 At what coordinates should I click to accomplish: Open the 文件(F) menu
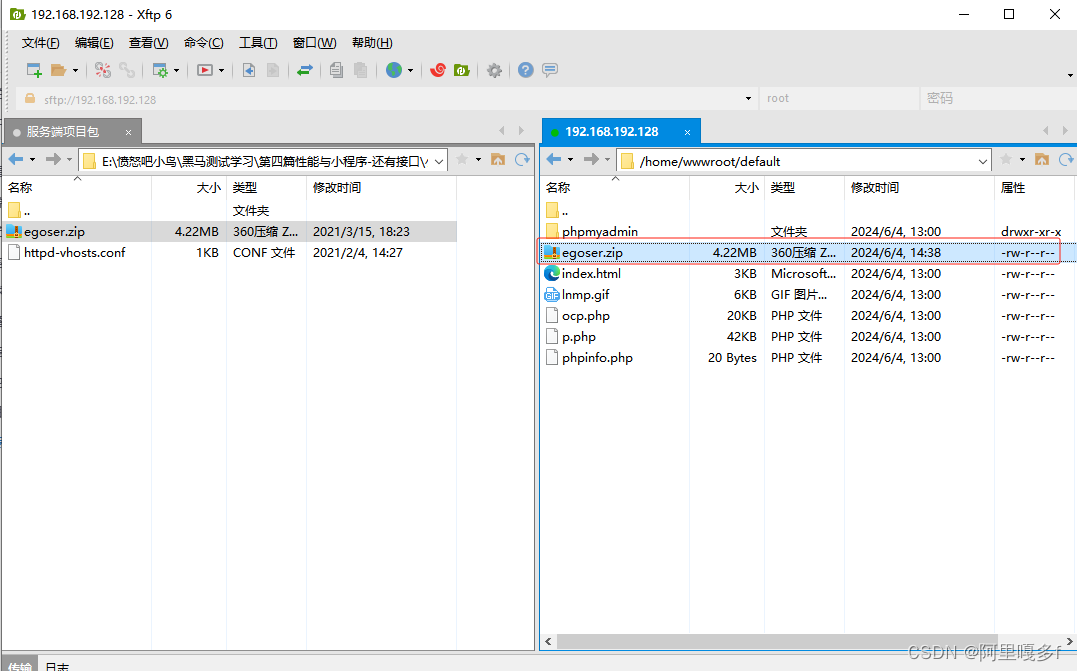40,43
